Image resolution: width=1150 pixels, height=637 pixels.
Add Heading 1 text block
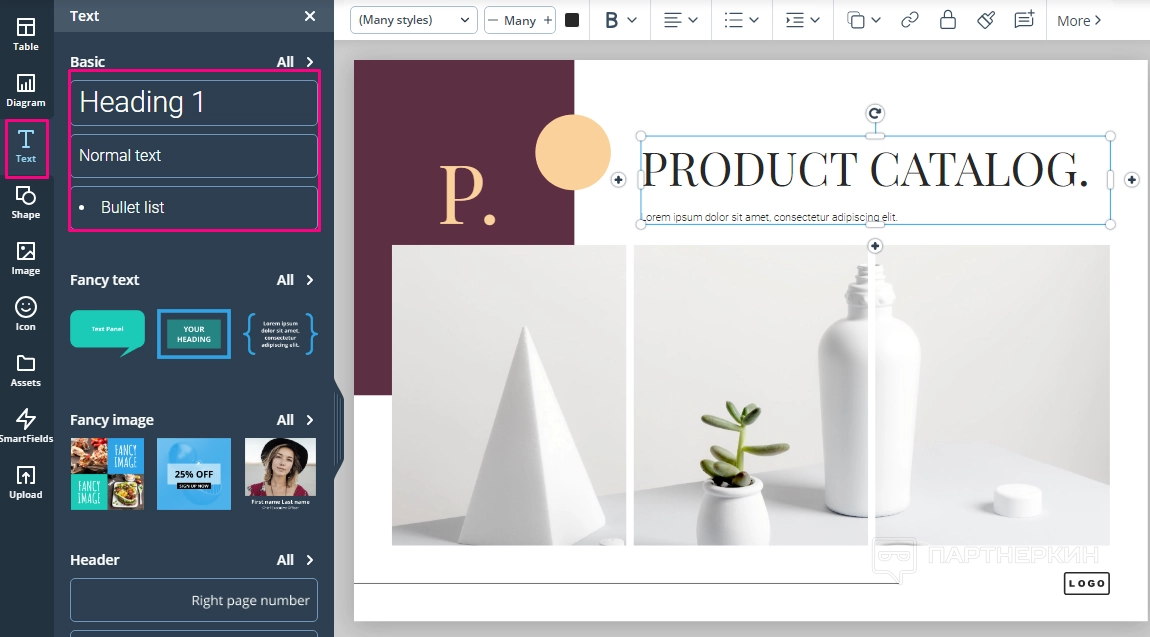coord(193,102)
